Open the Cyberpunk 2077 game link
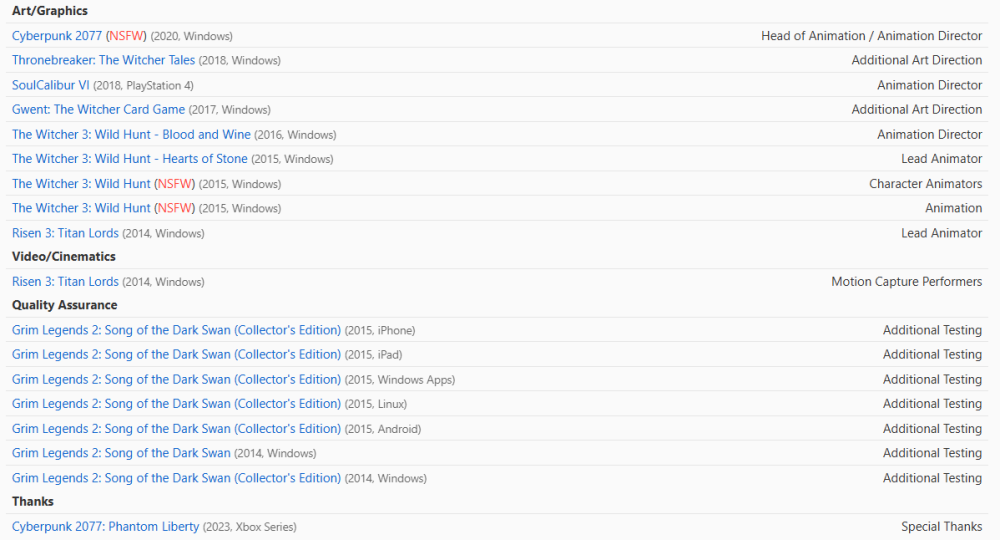 (57, 36)
